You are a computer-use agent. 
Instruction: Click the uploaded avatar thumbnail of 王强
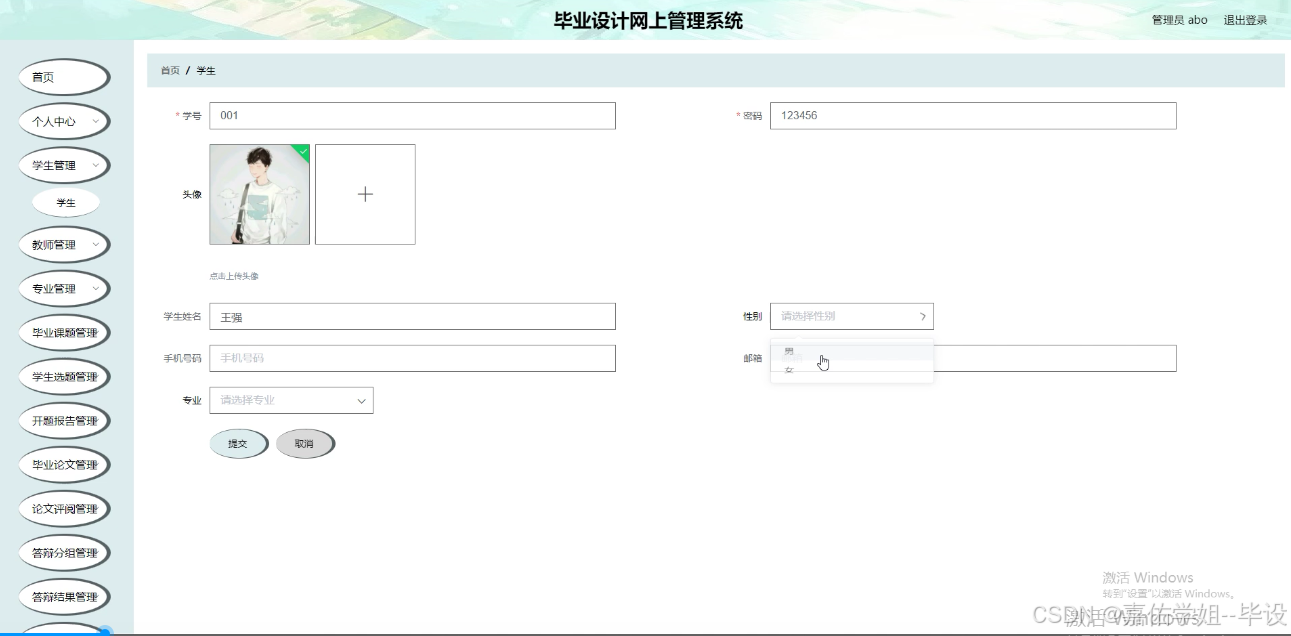tap(259, 193)
